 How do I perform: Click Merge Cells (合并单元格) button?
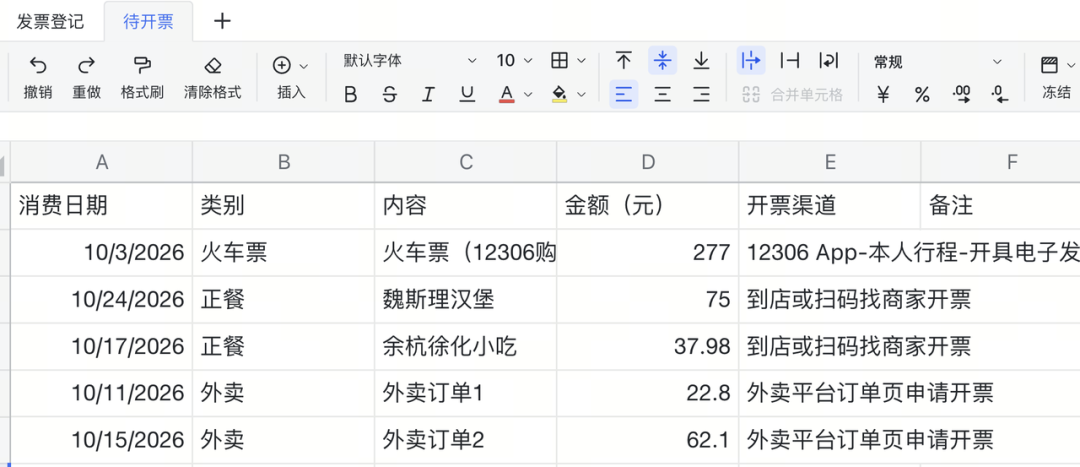point(792,94)
